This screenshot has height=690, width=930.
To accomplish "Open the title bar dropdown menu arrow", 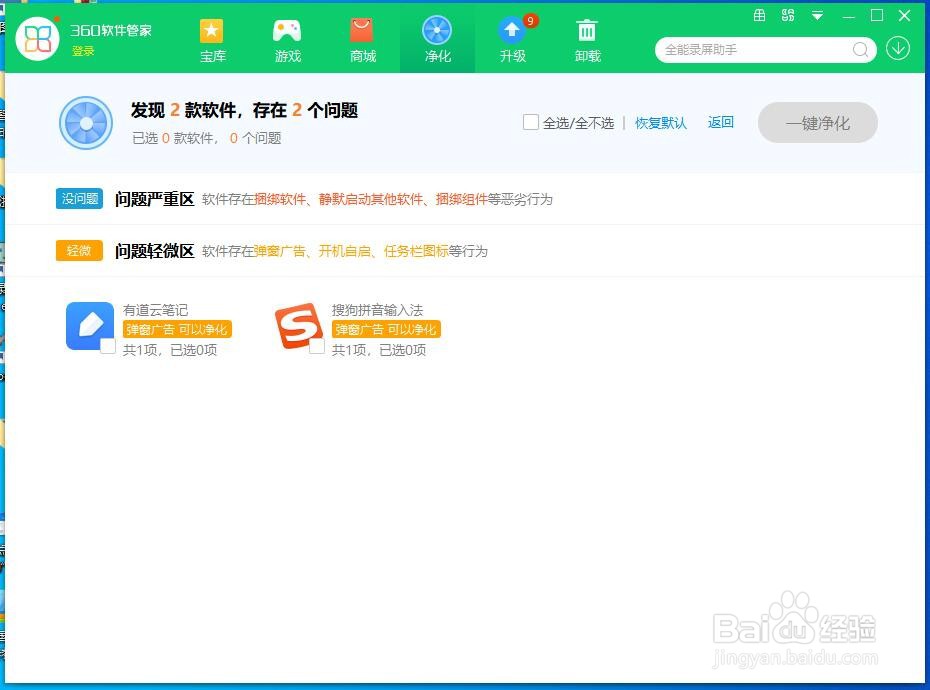I will (x=817, y=16).
